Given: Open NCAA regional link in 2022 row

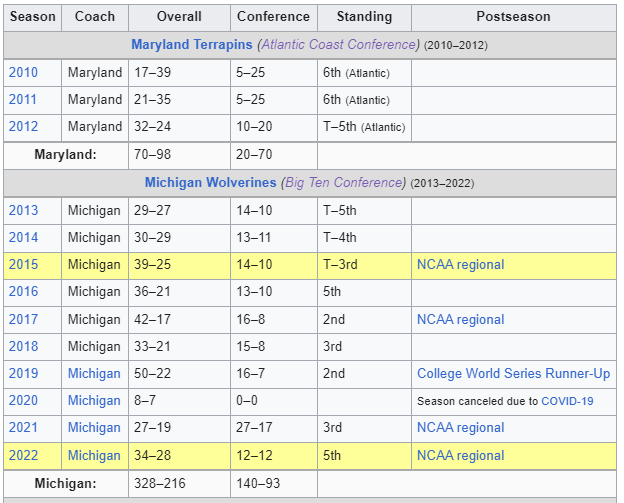Looking at the screenshot, I should 460,455.
